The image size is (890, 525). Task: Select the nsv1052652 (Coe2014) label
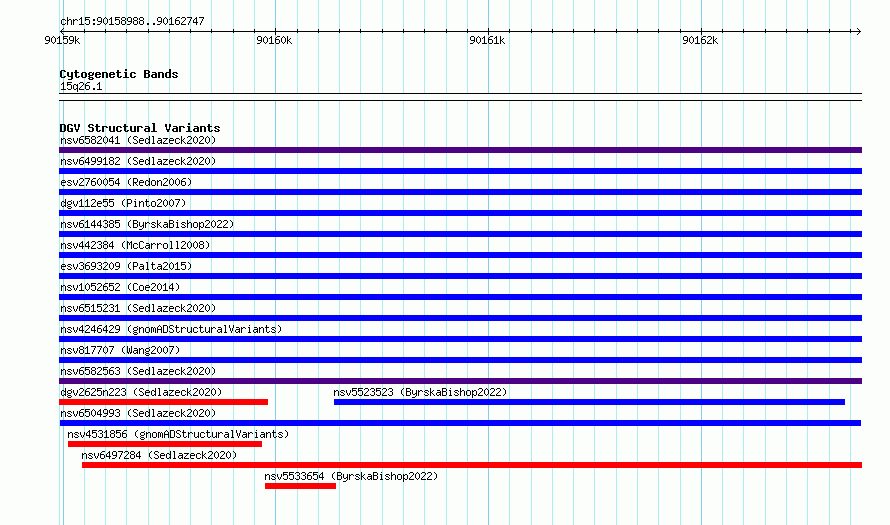tap(120, 287)
